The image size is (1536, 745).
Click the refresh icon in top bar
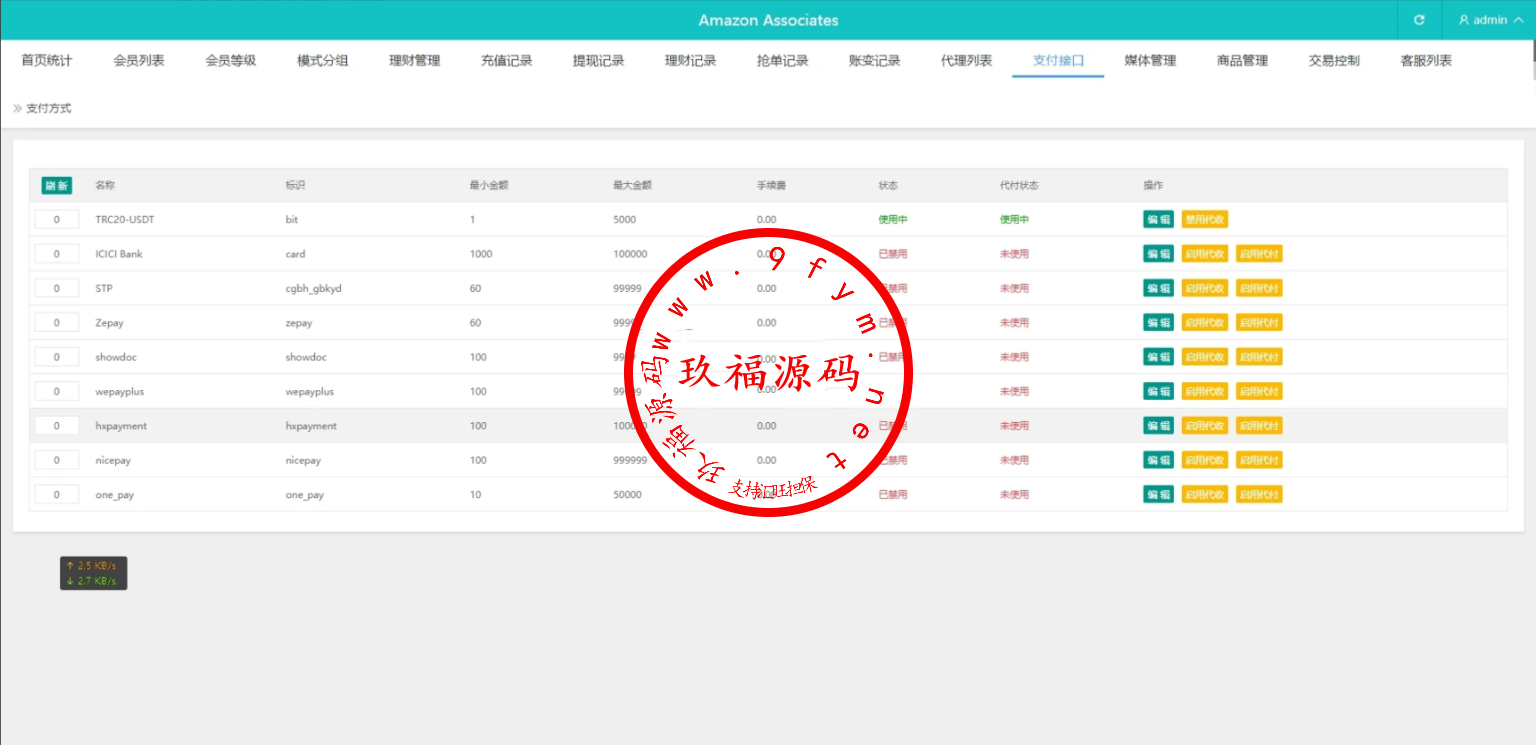1419,20
